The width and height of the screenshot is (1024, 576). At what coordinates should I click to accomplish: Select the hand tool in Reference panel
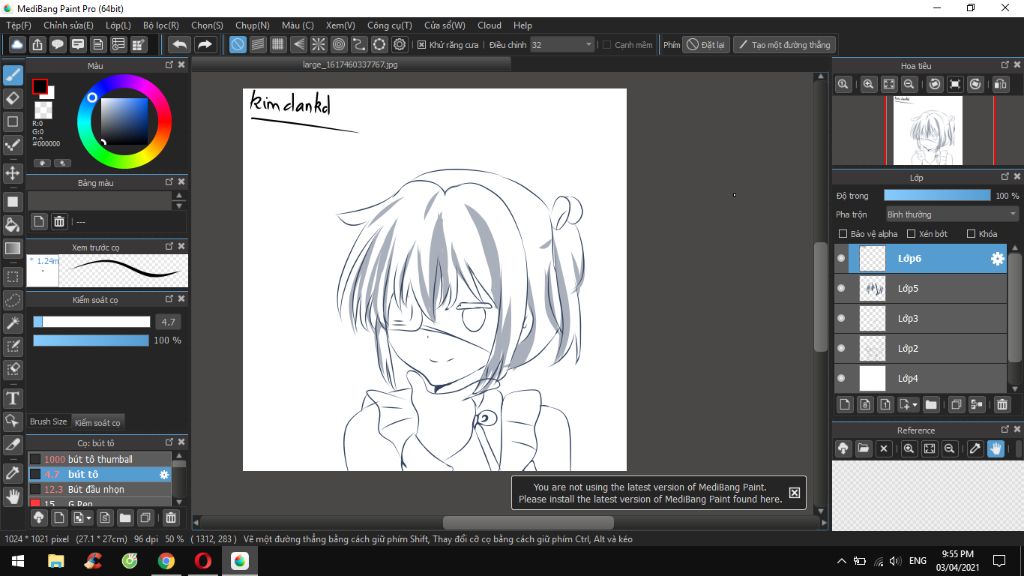995,449
